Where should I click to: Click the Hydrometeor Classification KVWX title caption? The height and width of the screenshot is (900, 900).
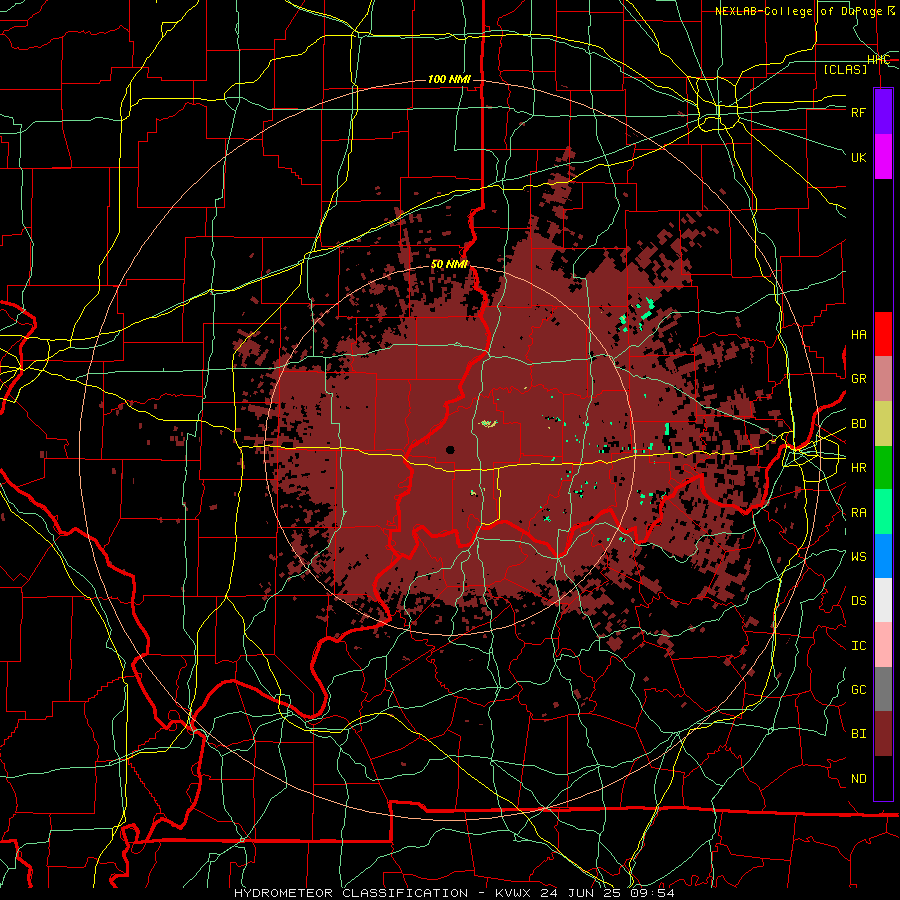click(454, 893)
